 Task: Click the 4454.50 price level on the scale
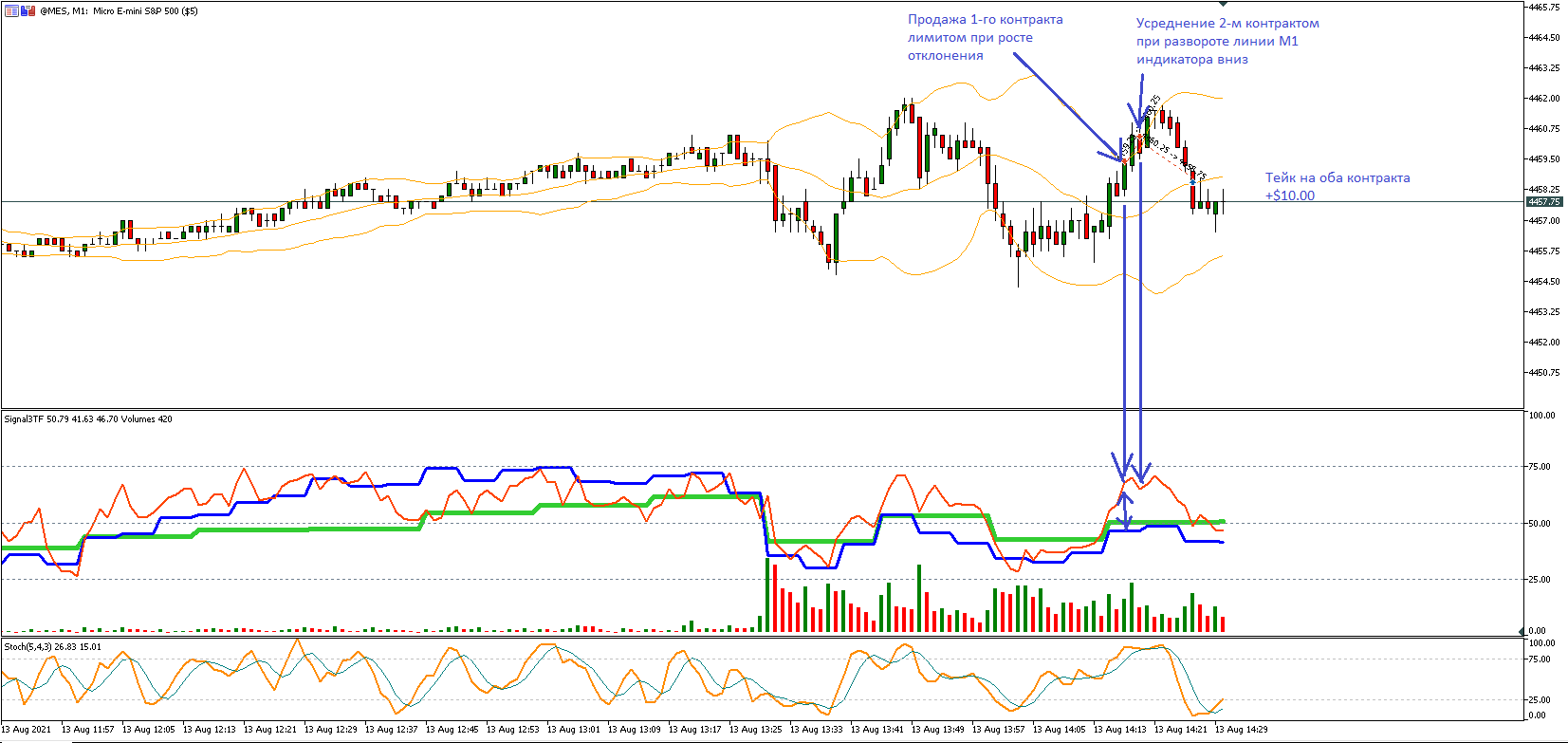(x=1544, y=281)
